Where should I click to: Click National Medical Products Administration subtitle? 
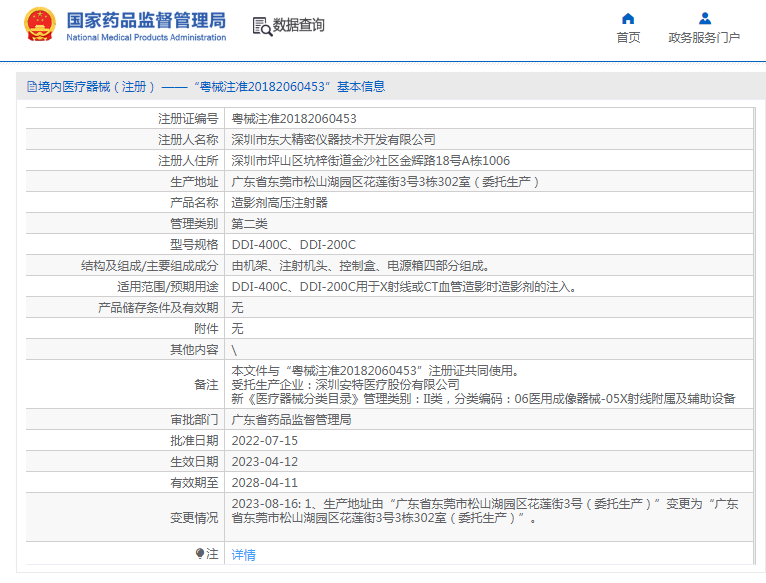[146, 38]
